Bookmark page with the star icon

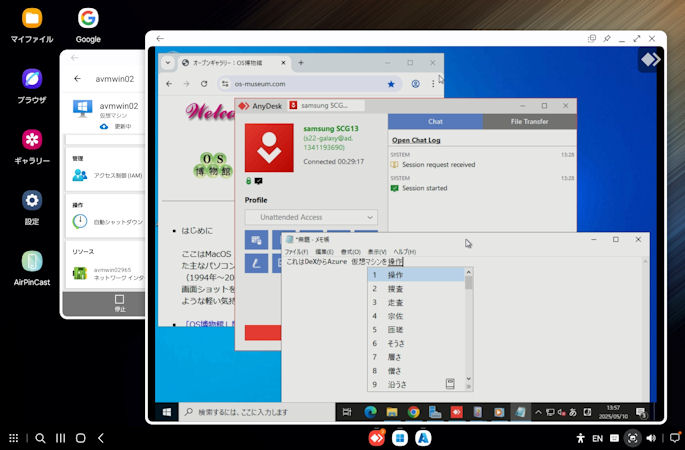391,84
